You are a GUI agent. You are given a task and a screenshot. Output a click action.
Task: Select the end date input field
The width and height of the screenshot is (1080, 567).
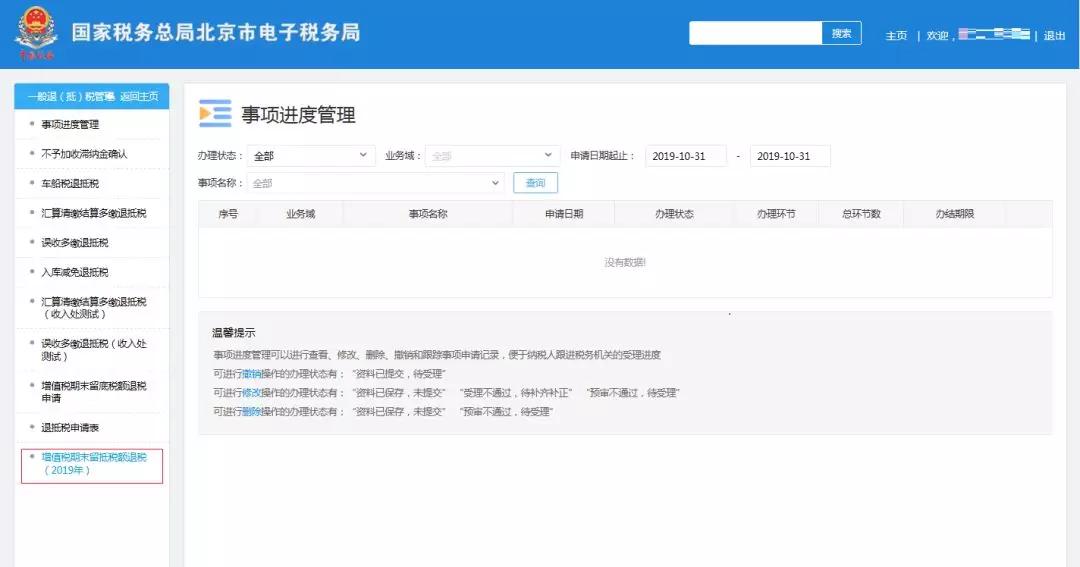[x=790, y=156]
